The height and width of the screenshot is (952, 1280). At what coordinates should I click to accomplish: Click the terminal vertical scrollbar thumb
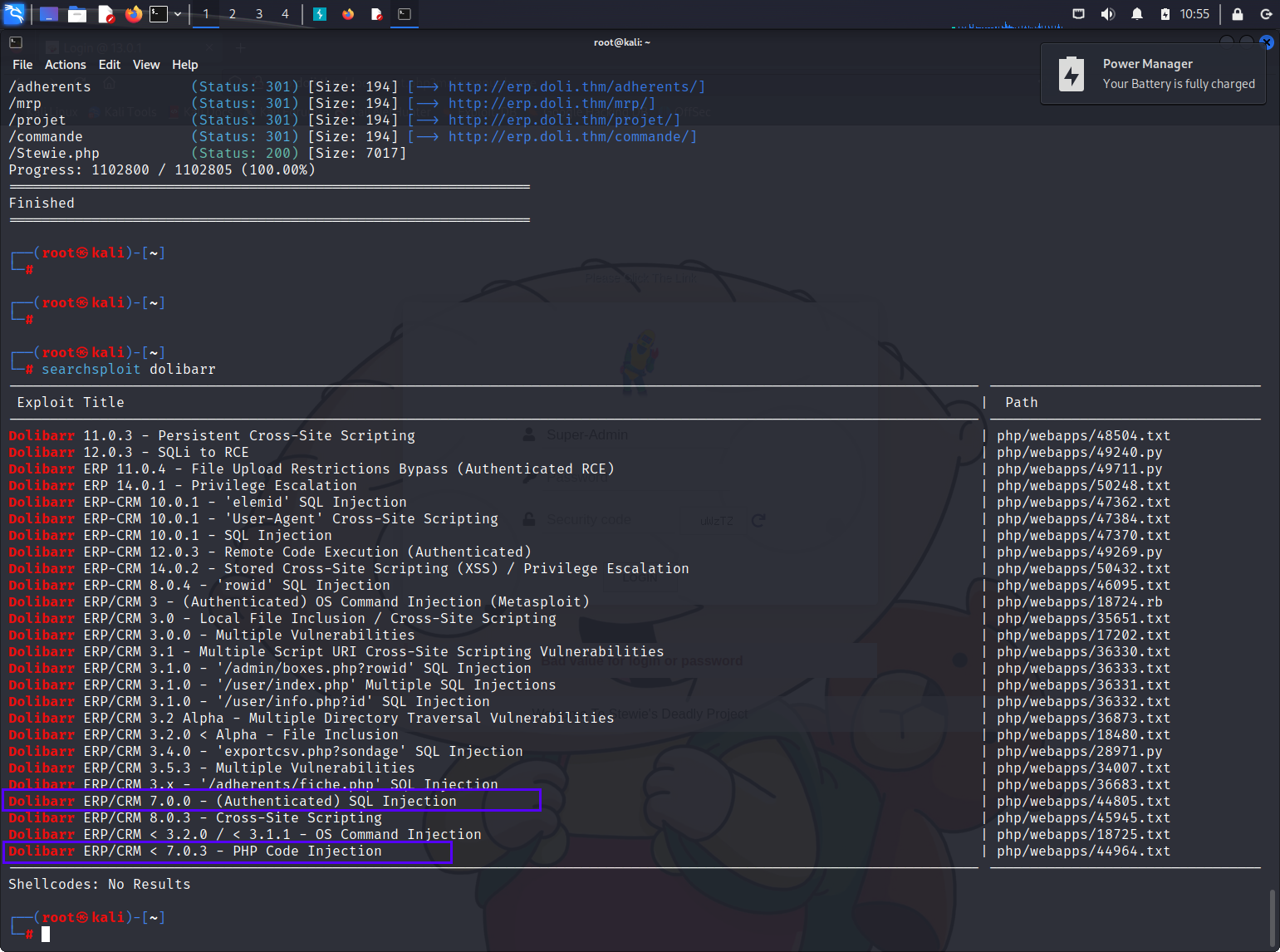point(1272,919)
